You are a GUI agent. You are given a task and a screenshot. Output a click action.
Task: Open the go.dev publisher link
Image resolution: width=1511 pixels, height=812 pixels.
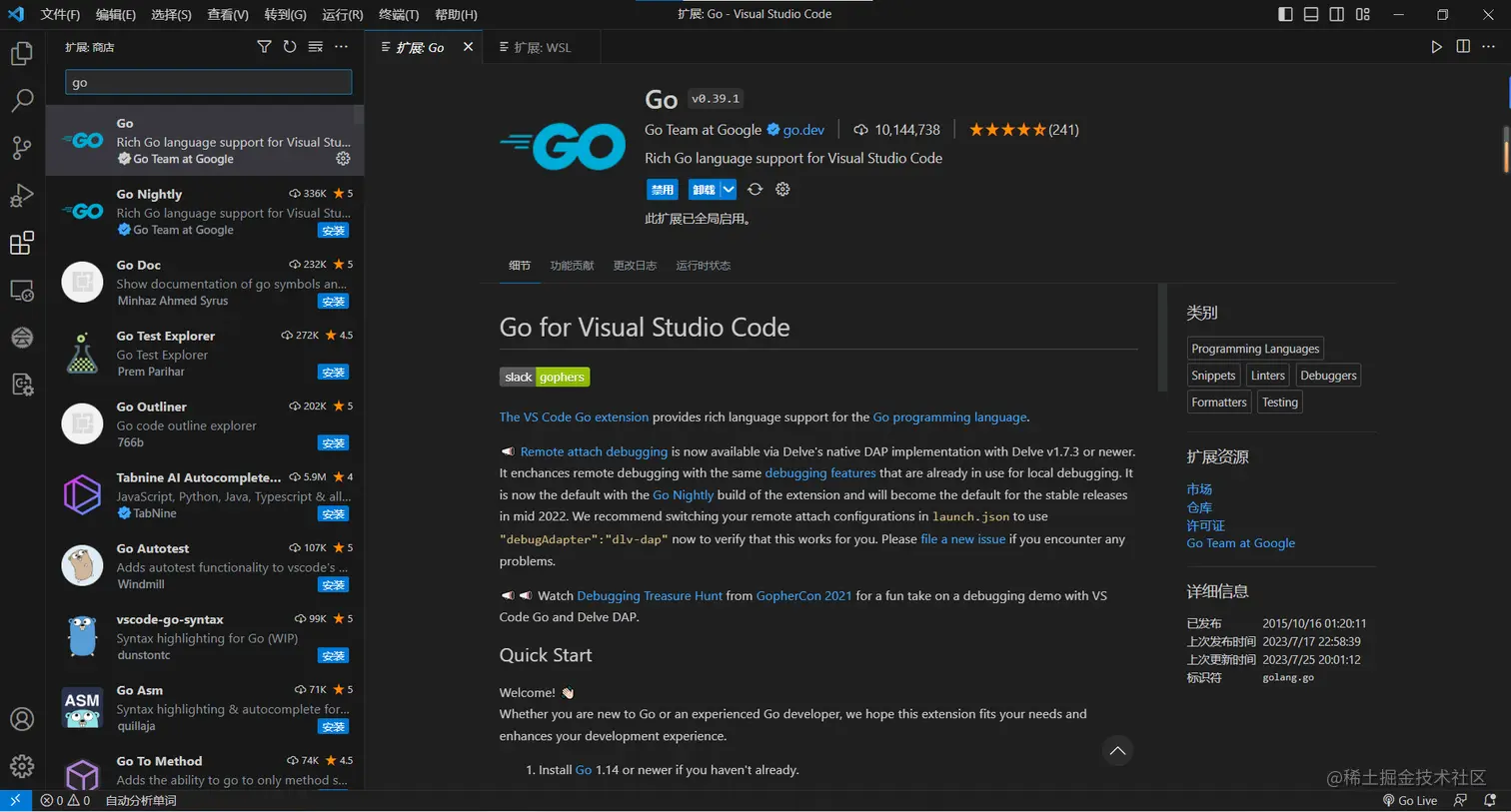click(x=803, y=130)
